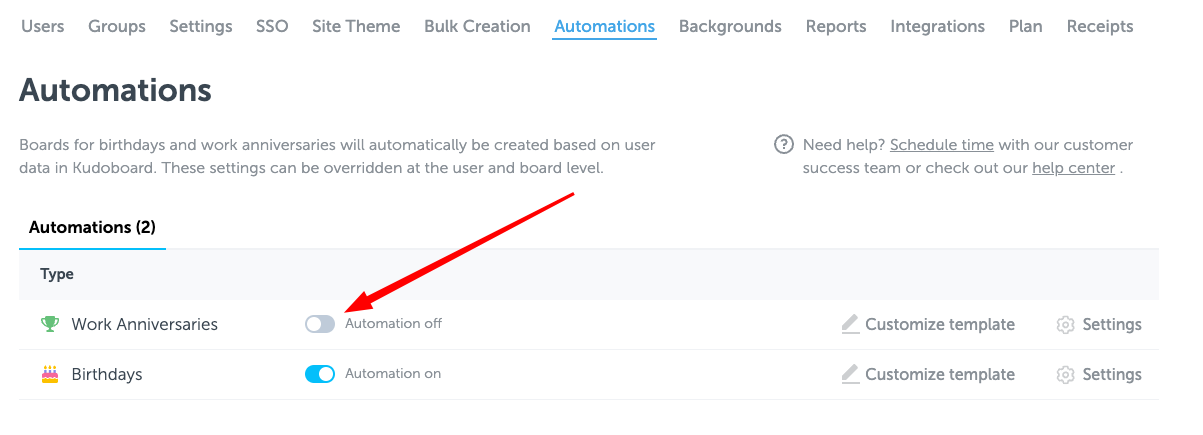Open Work Anniversaries settings gear icon

pyautogui.click(x=1065, y=325)
